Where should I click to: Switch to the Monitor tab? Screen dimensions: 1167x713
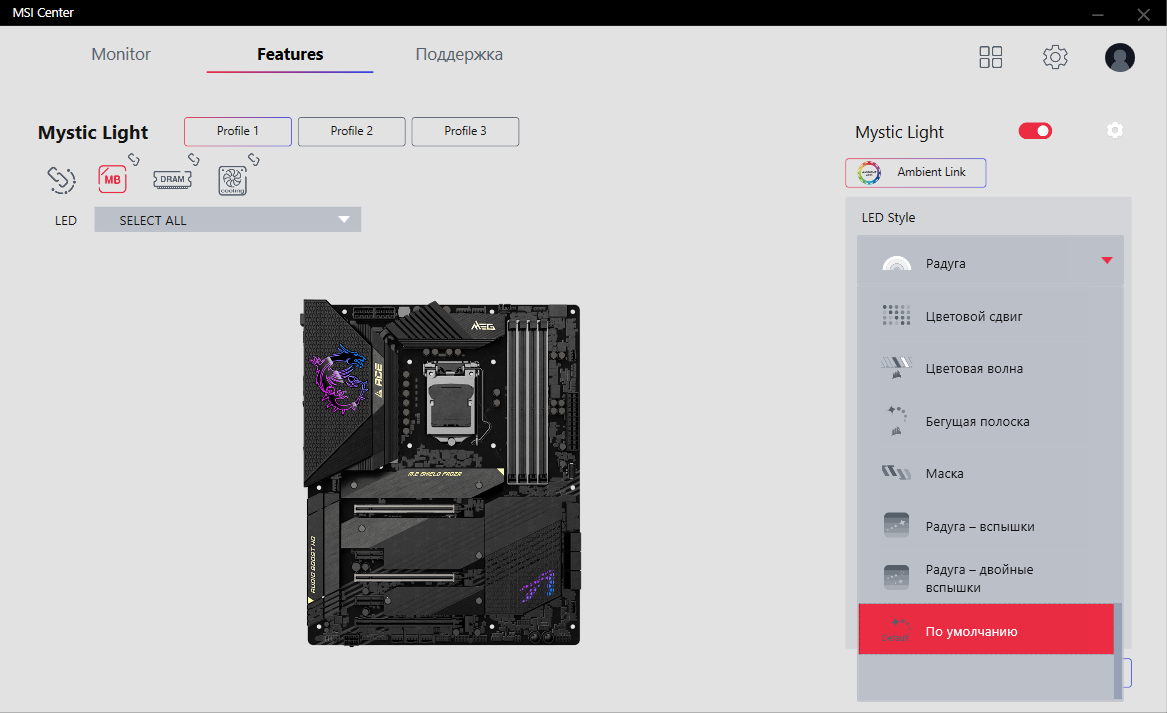tap(121, 54)
